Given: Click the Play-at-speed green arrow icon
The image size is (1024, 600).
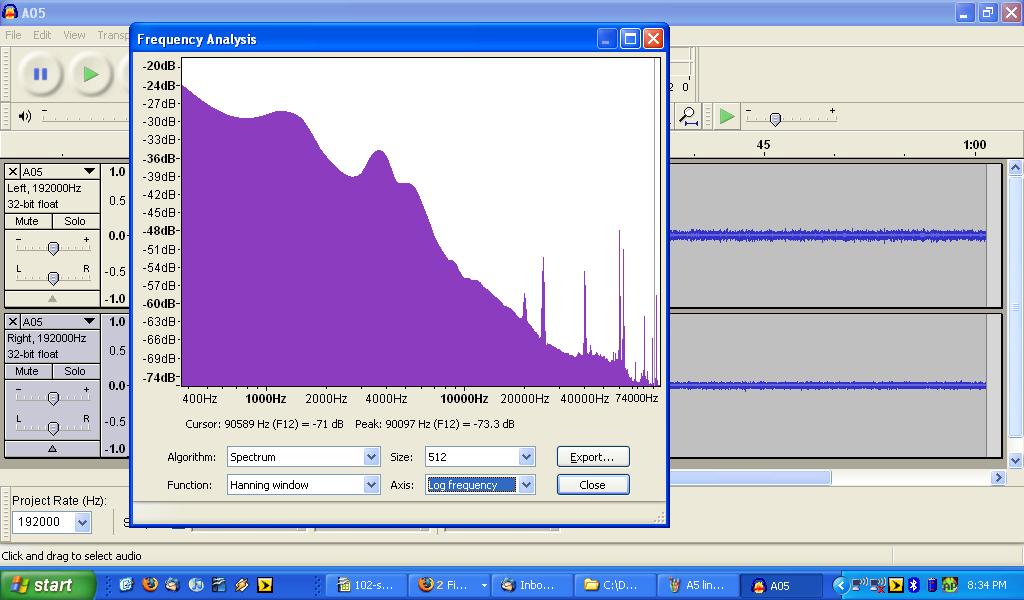Looking at the screenshot, I should point(727,116).
